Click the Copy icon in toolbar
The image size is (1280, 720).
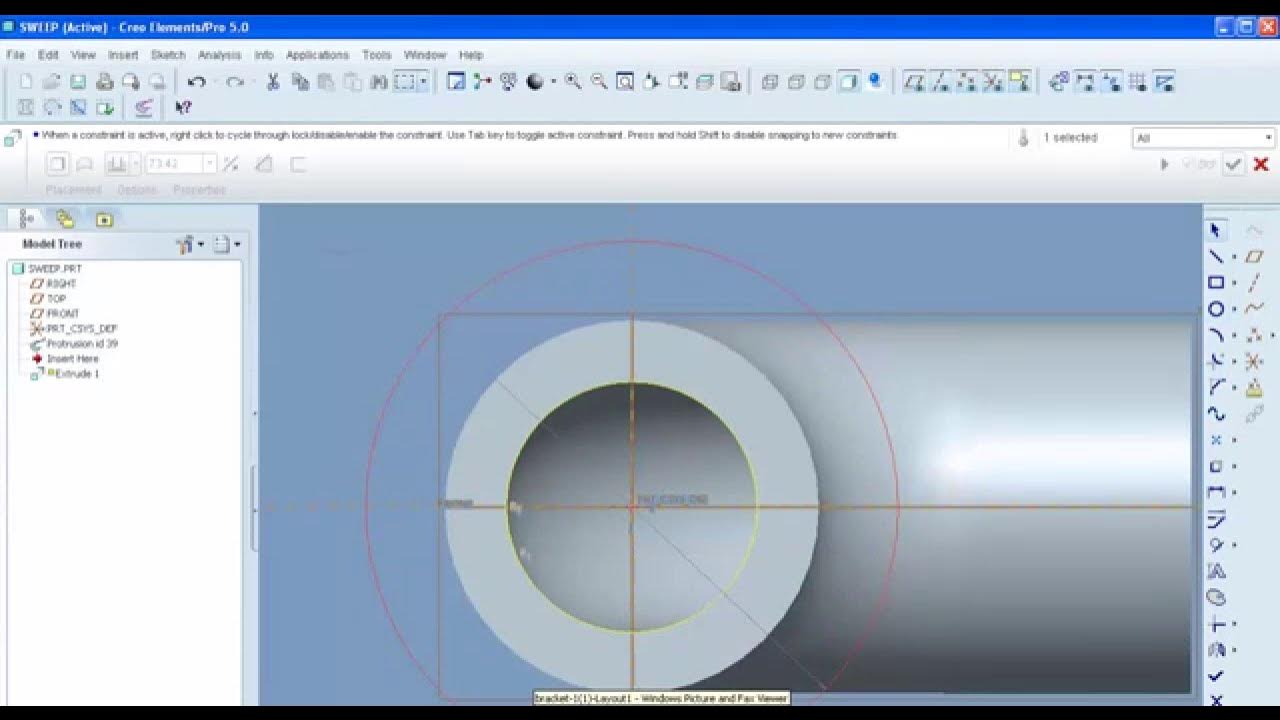pyautogui.click(x=299, y=82)
